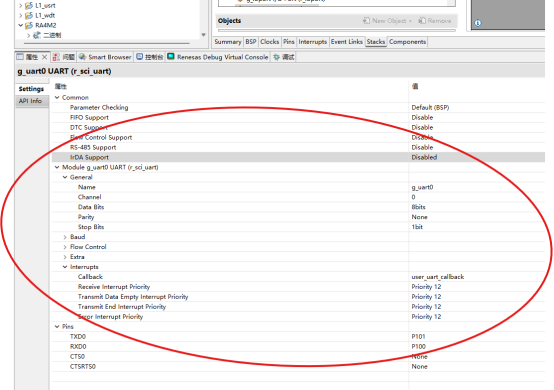Click the New Object icon
The width and height of the screenshot is (554, 390).
click(366, 21)
